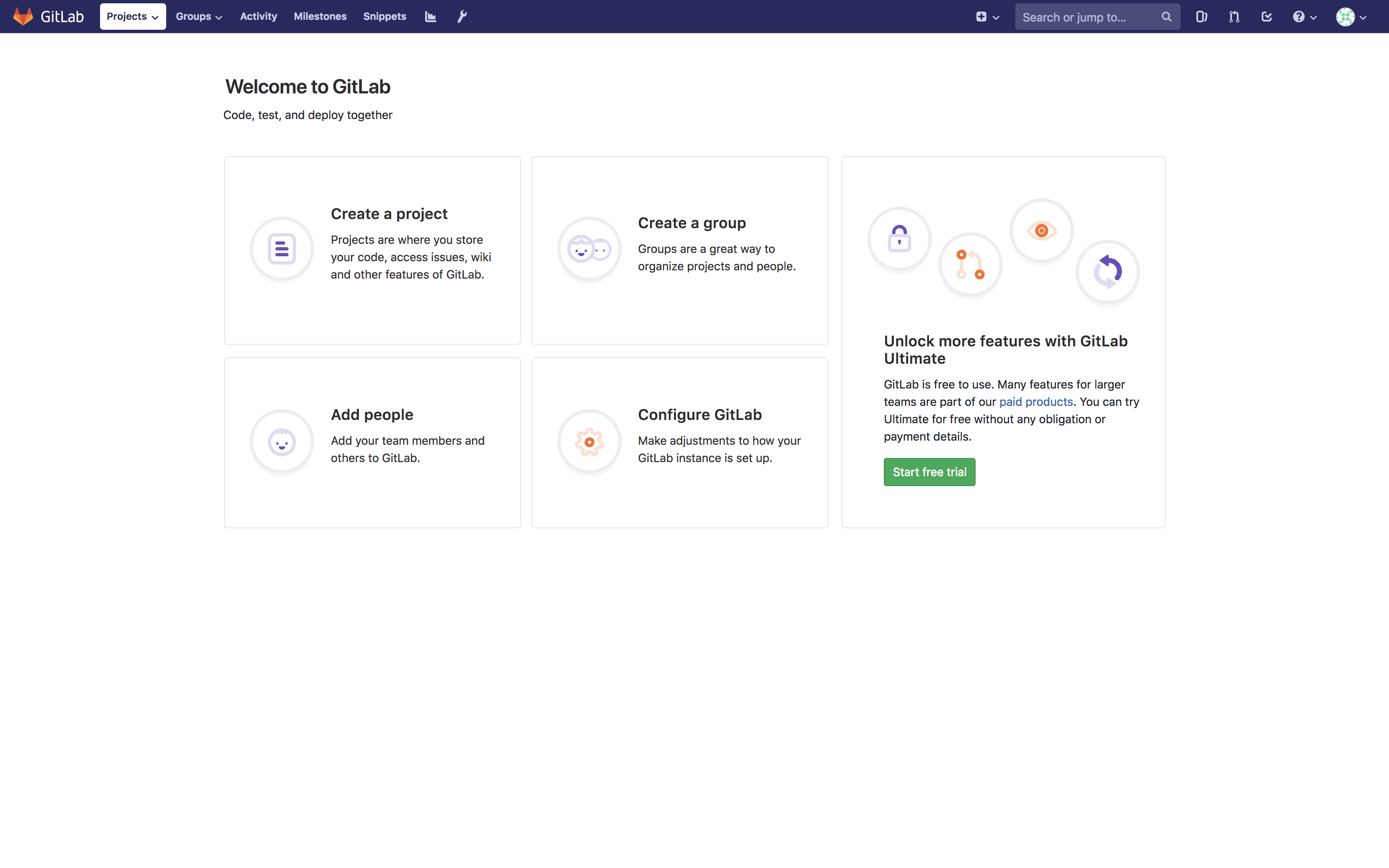Screen dimensions: 1389x868
Task: Open the Instance Statistics chart icon
Action: 430,17
